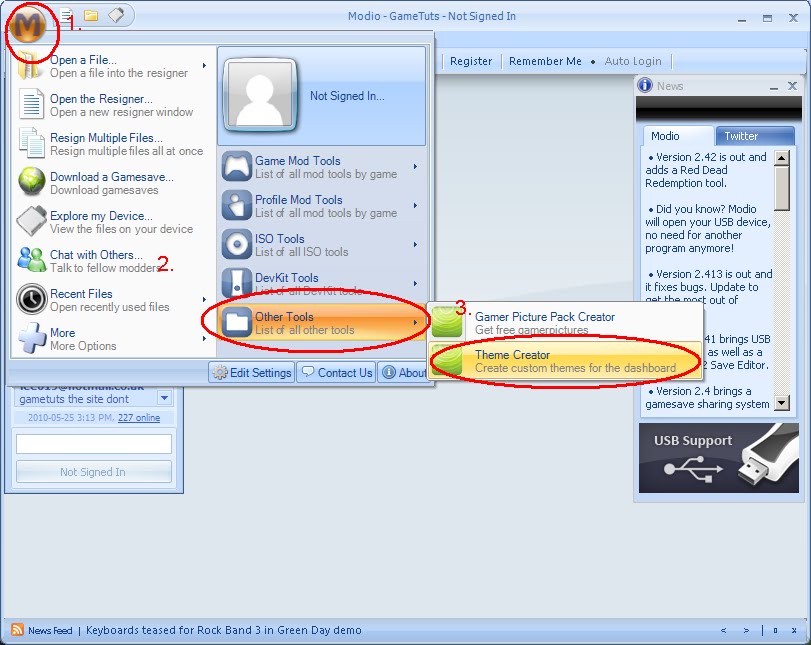The image size is (811, 645).
Task: Click the USB Support banner
Action: point(718,458)
